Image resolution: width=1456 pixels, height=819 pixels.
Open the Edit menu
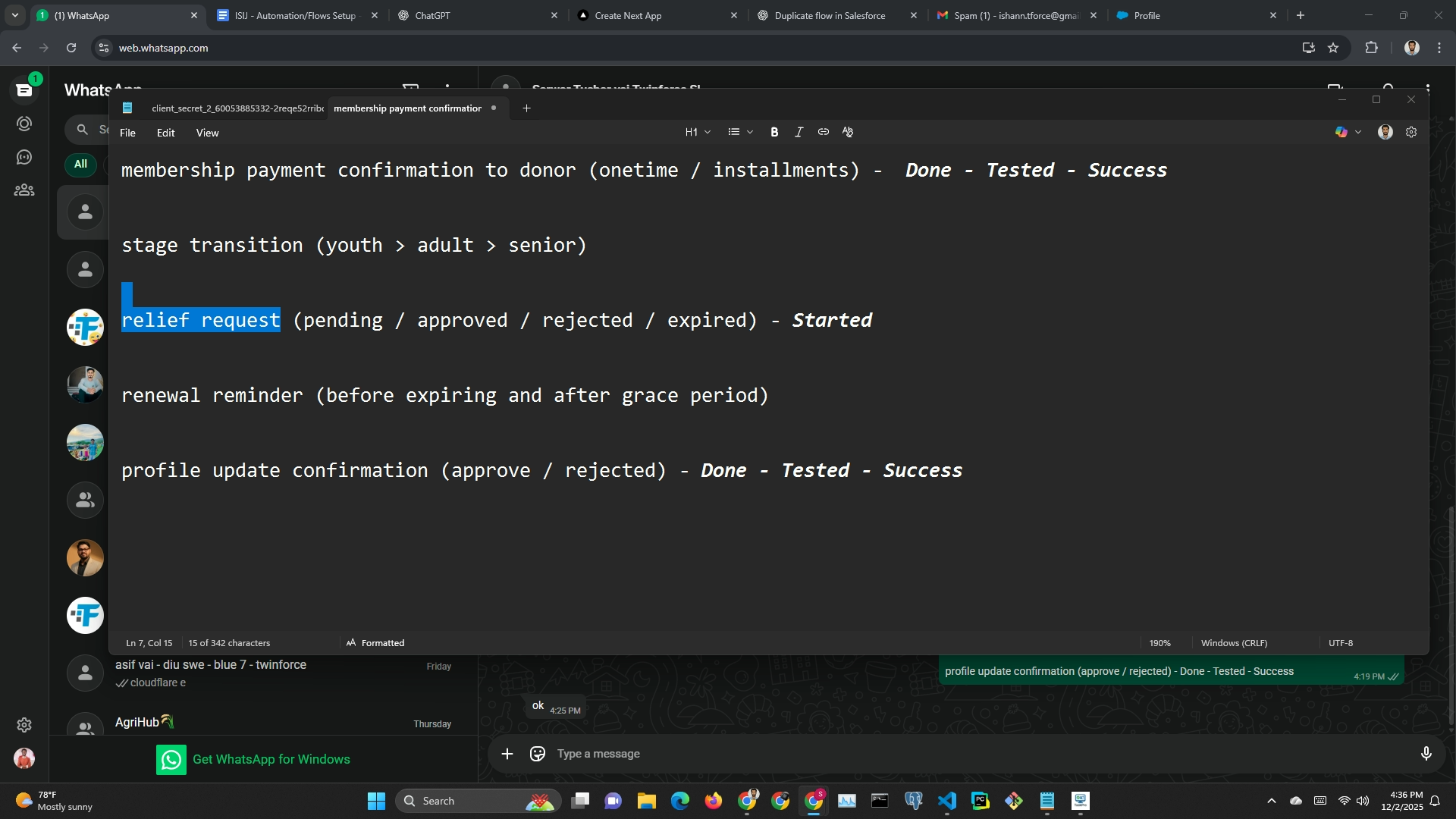[165, 133]
